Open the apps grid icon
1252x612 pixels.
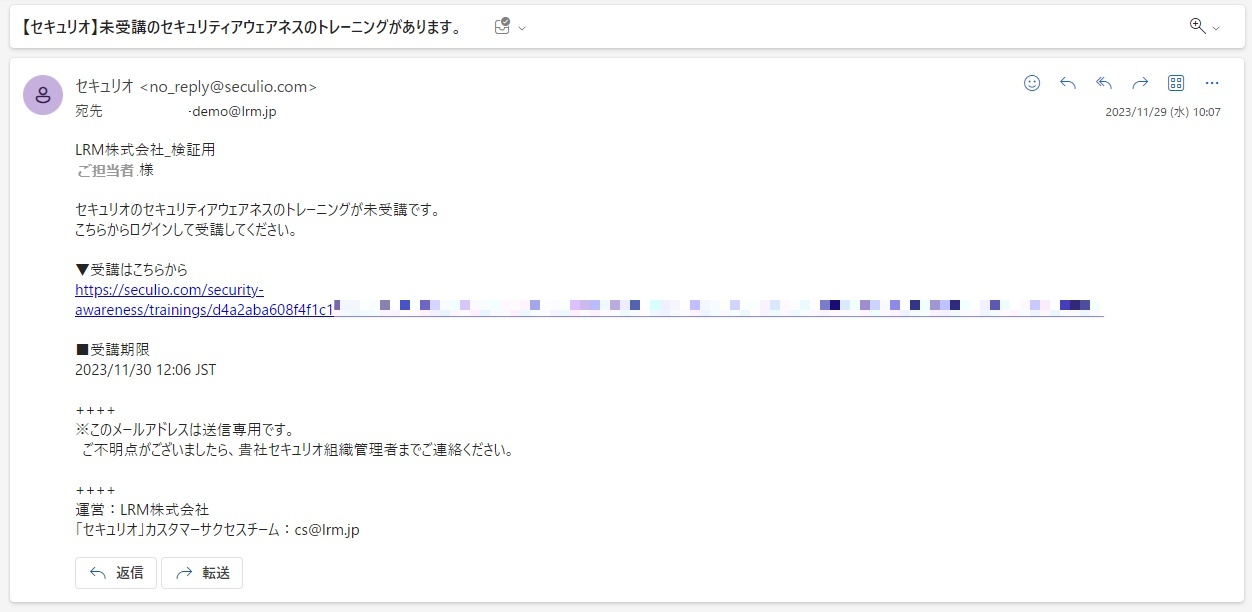click(x=1176, y=83)
